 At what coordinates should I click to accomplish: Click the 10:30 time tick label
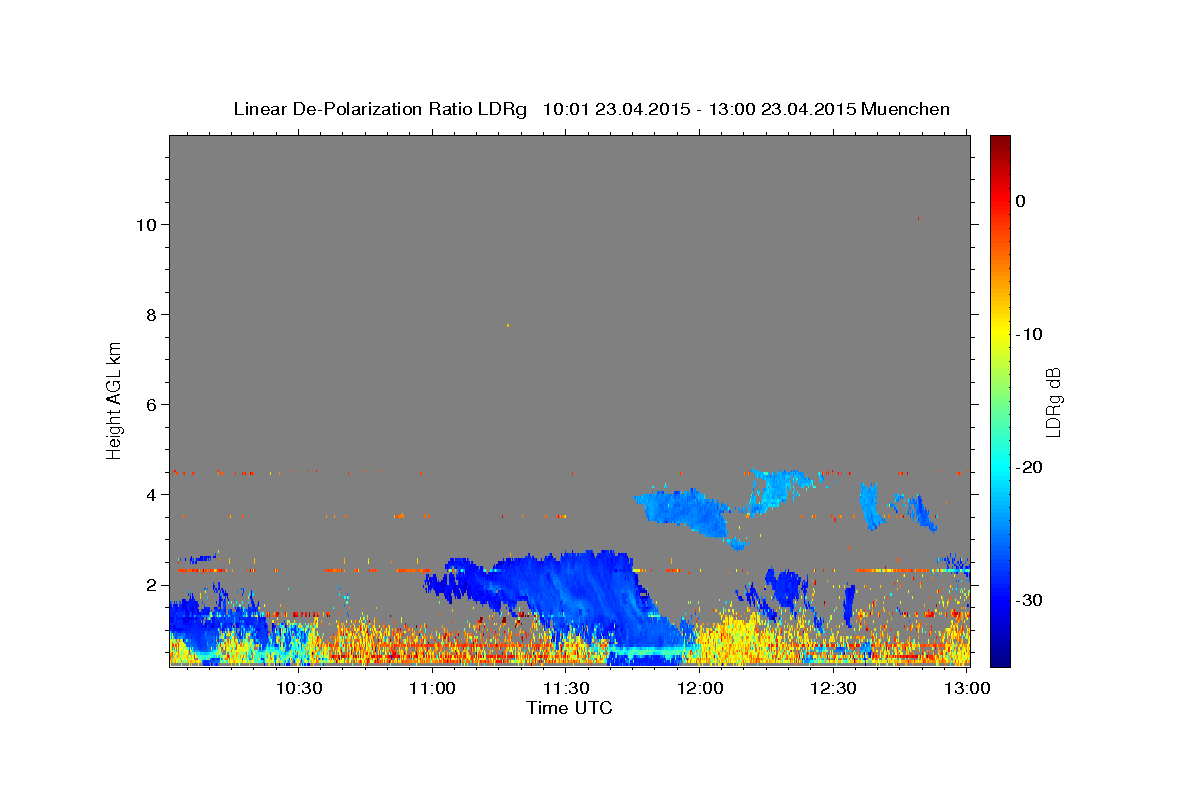298,689
